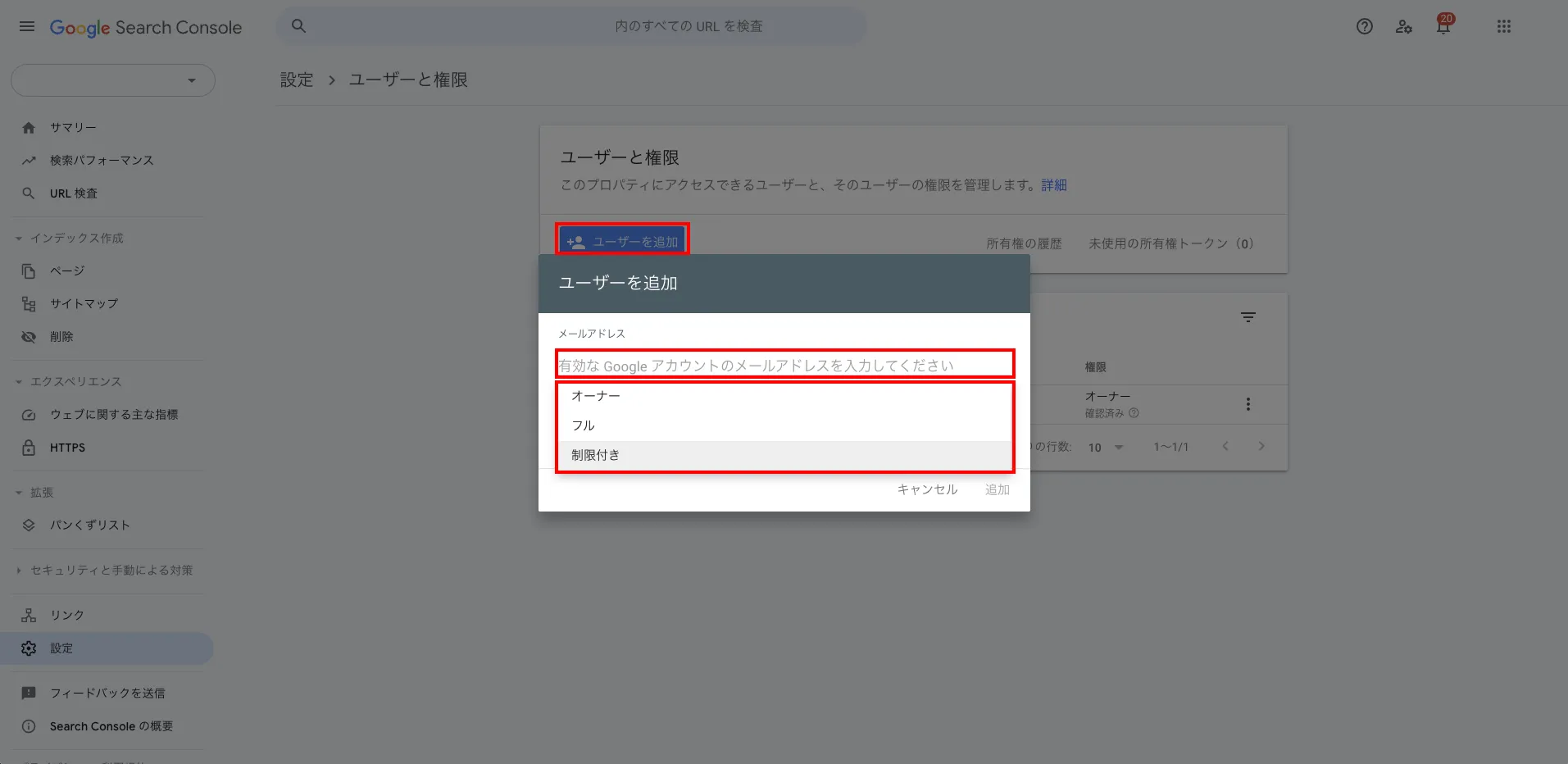Collapse the エクスペリエンス section
This screenshot has width=1568, height=764.
click(19, 382)
